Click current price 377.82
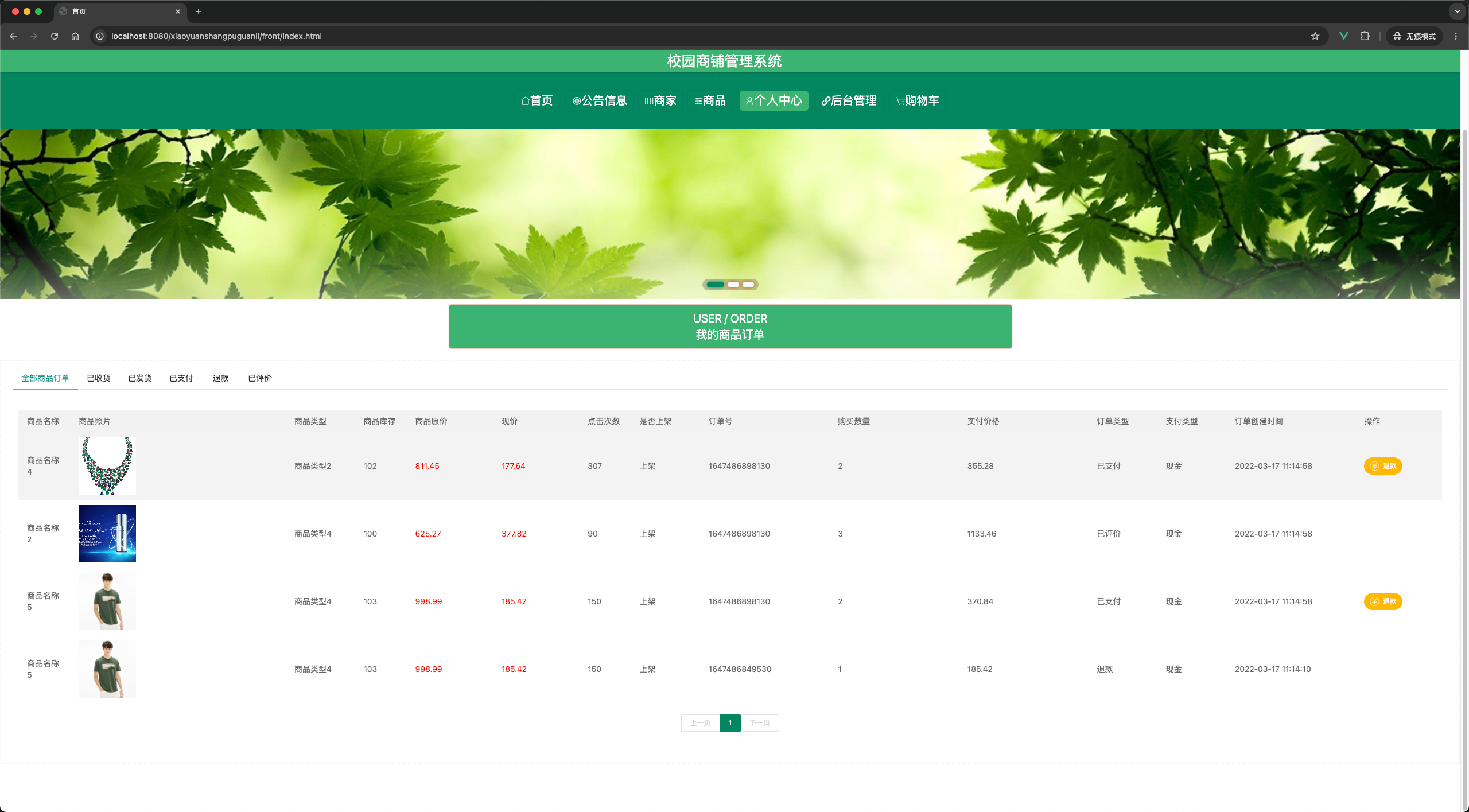This screenshot has width=1469, height=812. (x=514, y=534)
